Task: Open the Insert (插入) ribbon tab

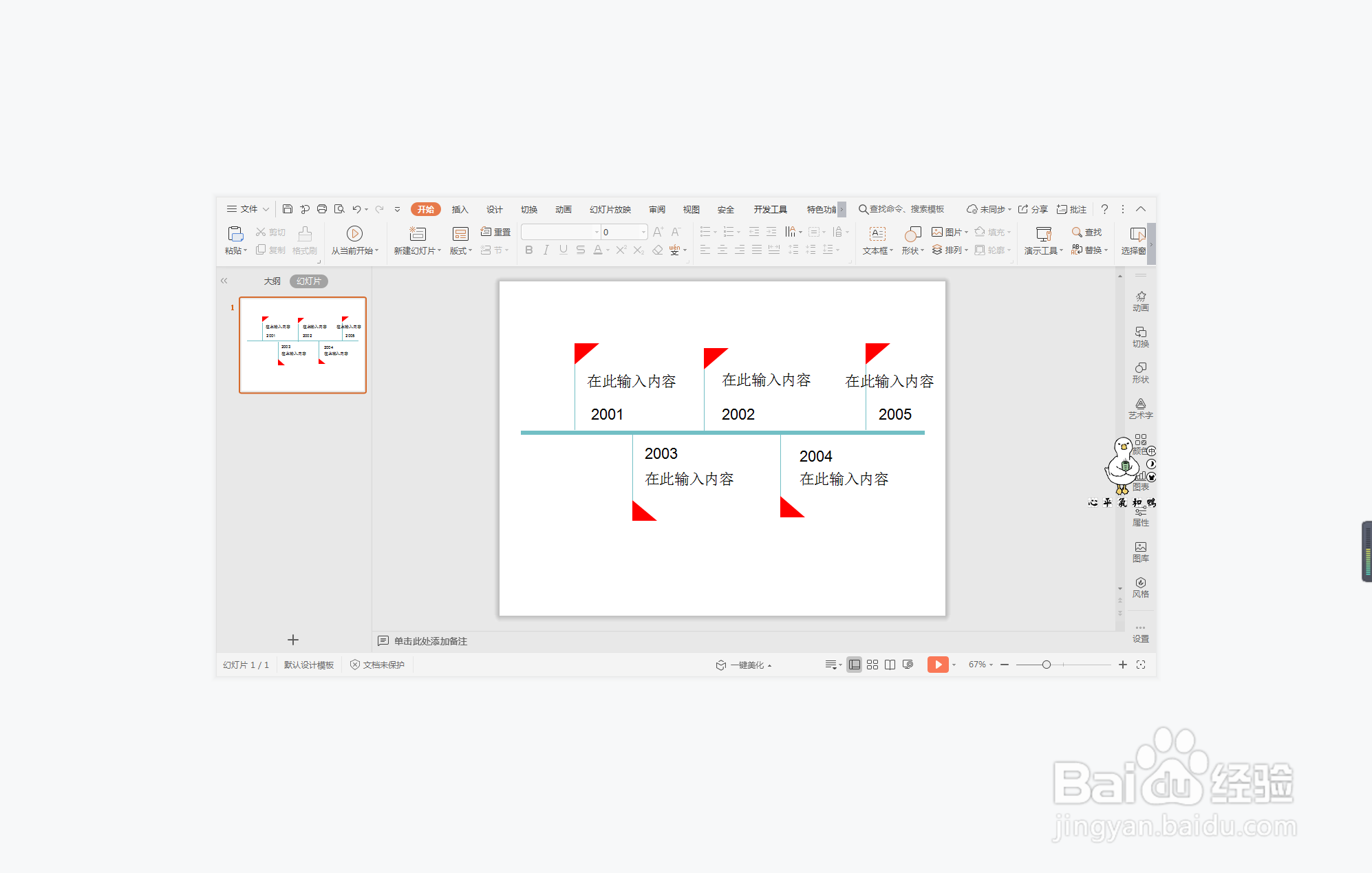Action: tap(460, 209)
